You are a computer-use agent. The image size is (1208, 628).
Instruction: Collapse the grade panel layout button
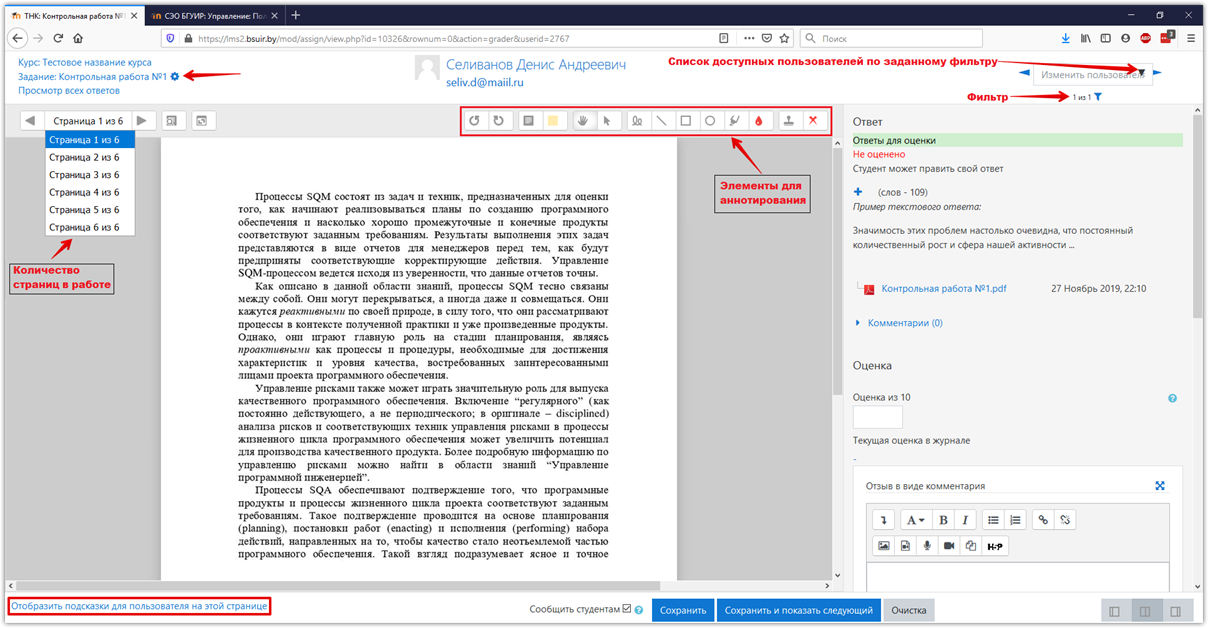1176,611
